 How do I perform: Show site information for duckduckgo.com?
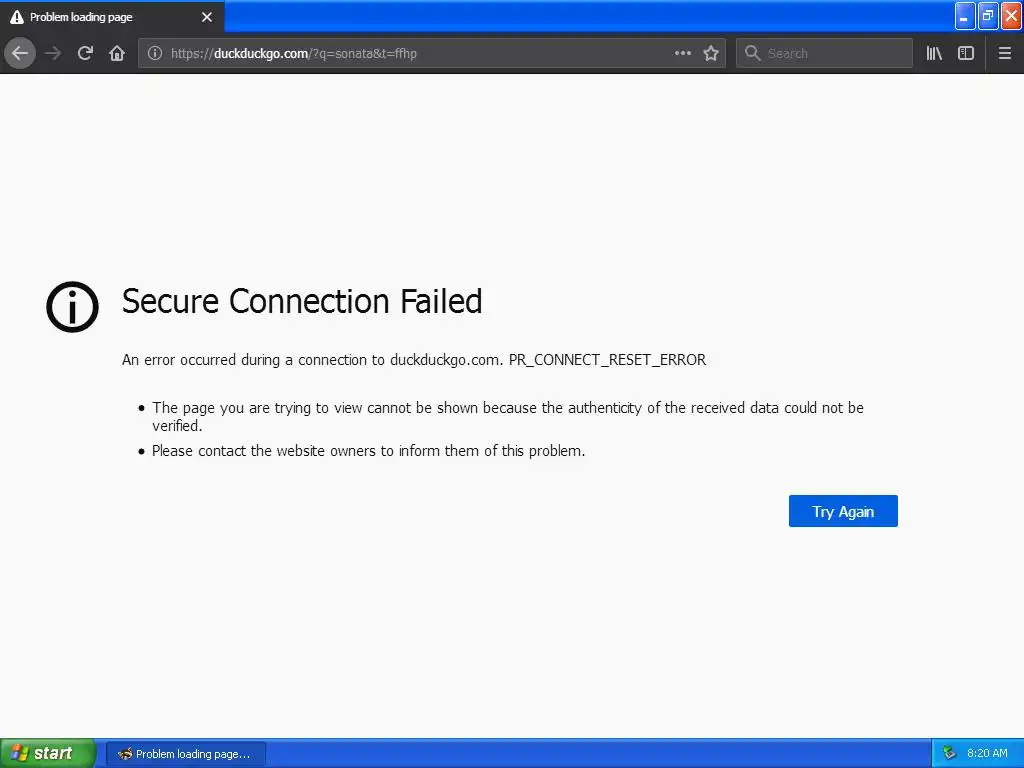155,53
